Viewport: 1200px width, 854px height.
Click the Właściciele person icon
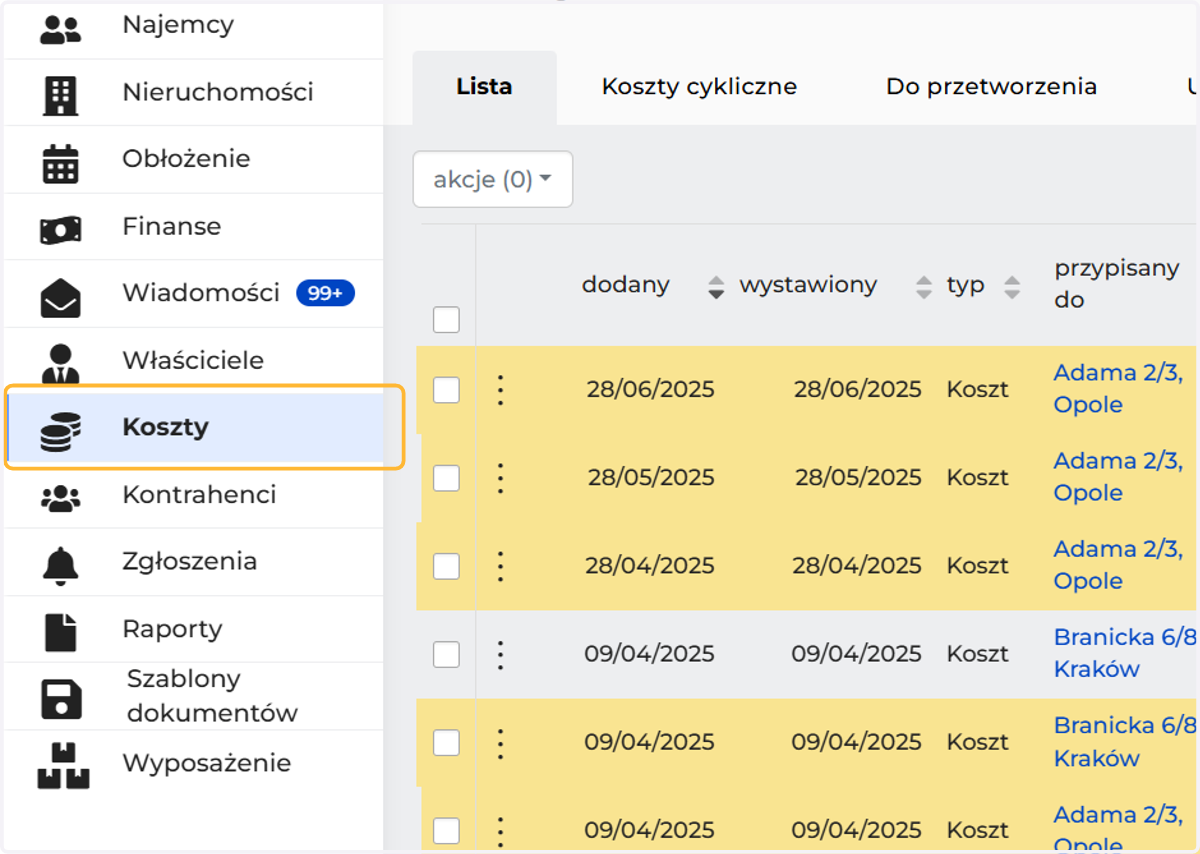(x=60, y=365)
